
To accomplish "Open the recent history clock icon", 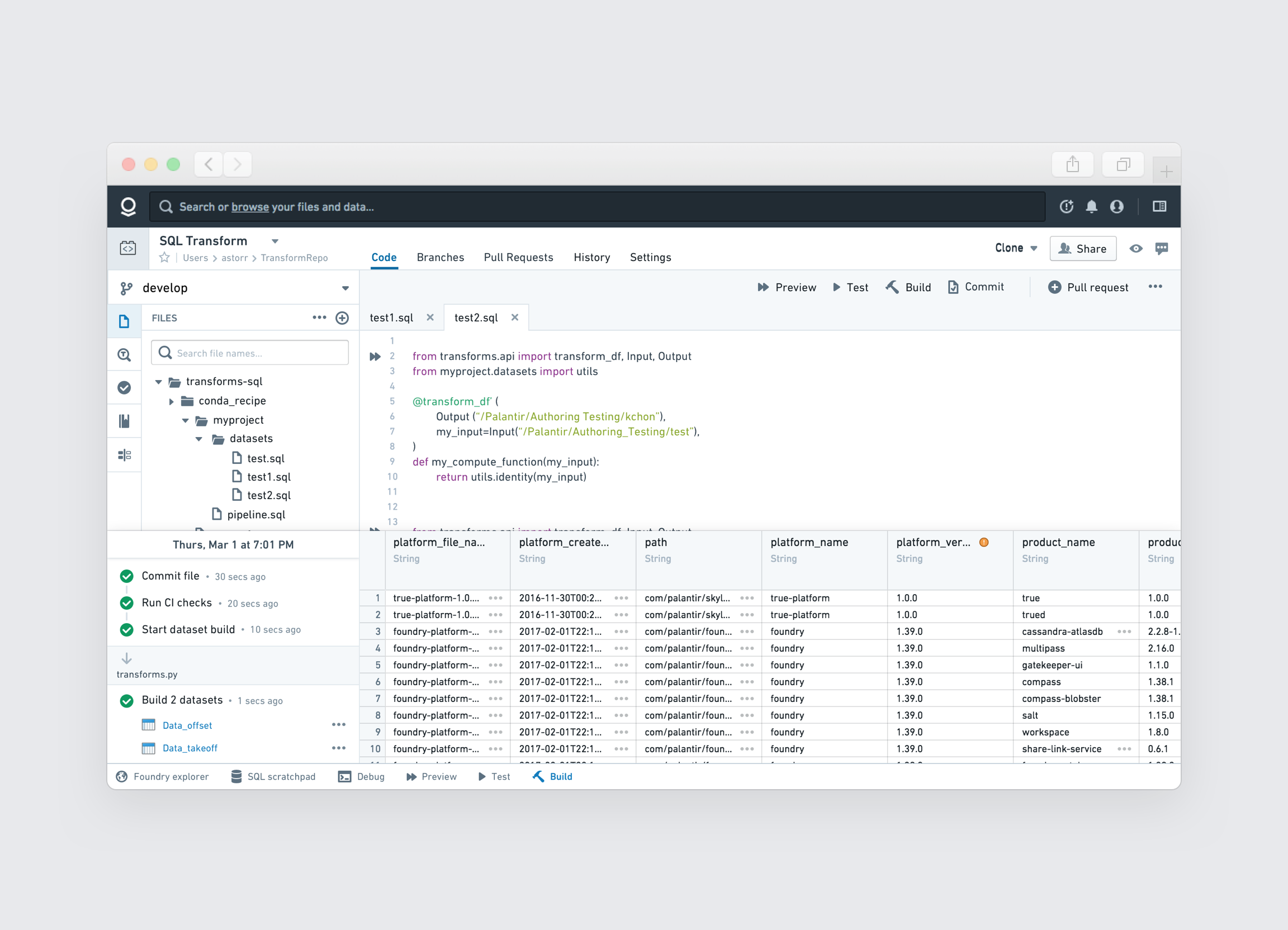I will click(x=1067, y=207).
